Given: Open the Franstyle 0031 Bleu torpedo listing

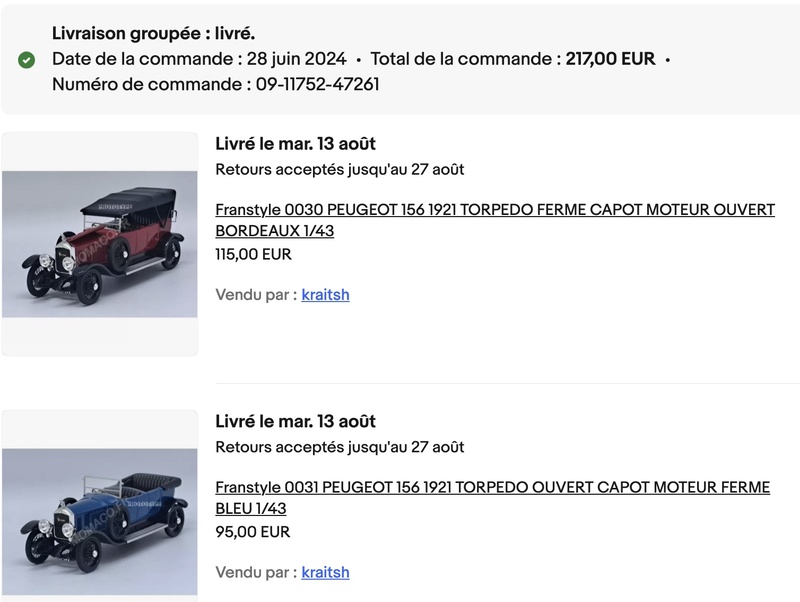Looking at the screenshot, I should (493, 497).
